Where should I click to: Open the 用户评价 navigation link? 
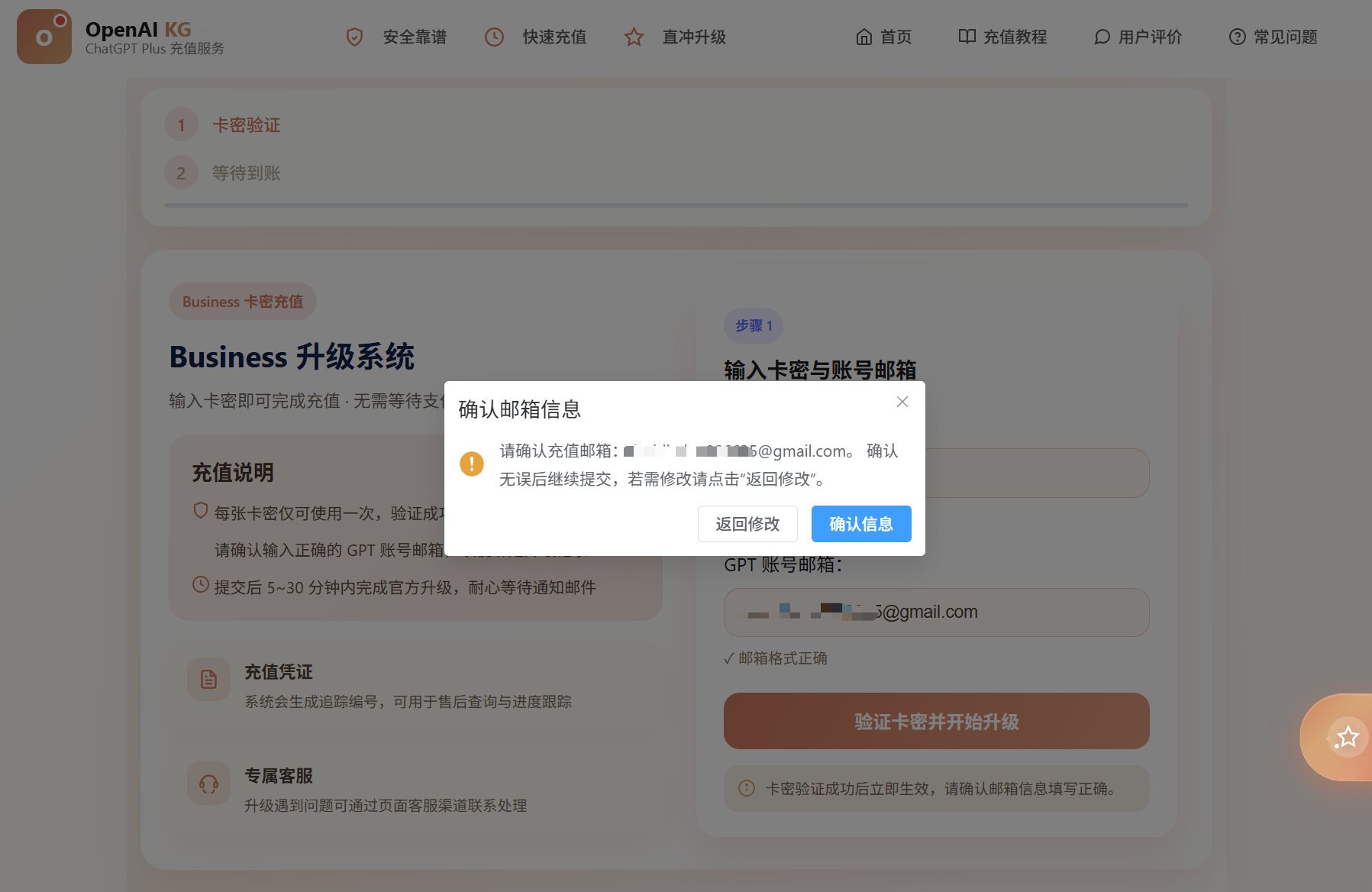click(x=1138, y=37)
